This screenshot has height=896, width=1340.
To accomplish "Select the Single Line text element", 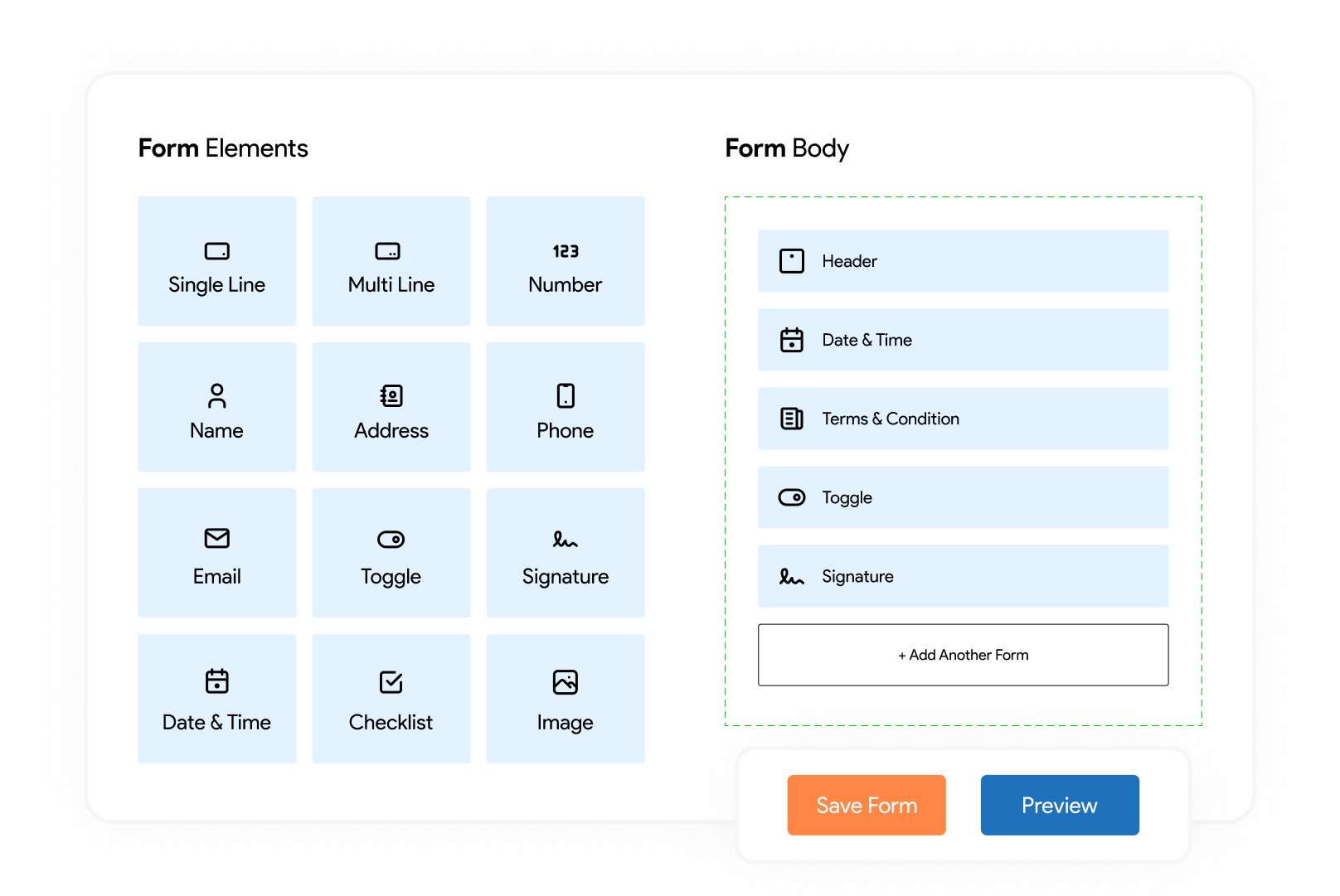I will (x=216, y=260).
